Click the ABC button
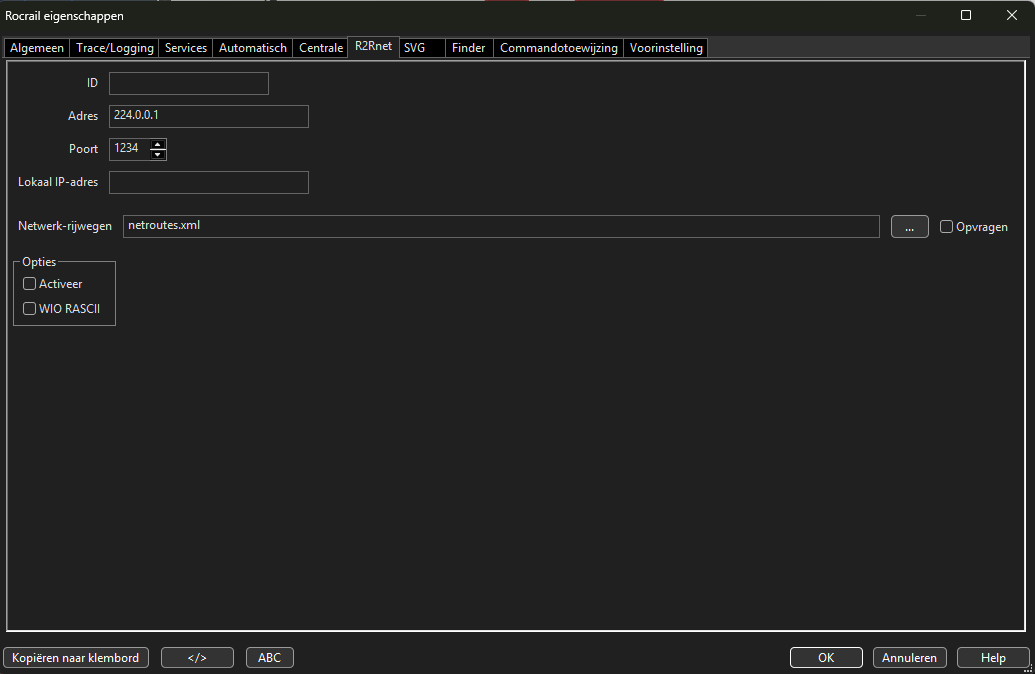Viewport: 1035px width, 674px height. point(269,658)
